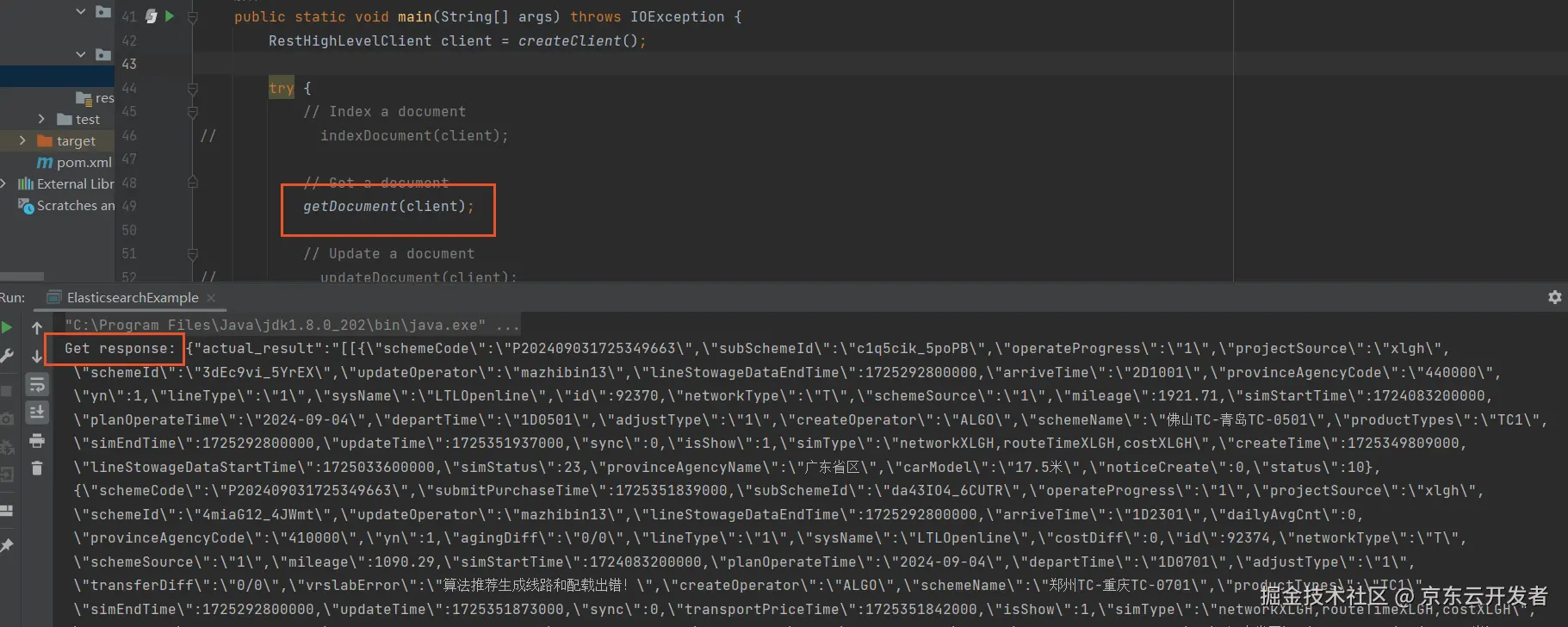1568x627 pixels.
Task: Click the topmost package folder icon
Action: [x=103, y=11]
